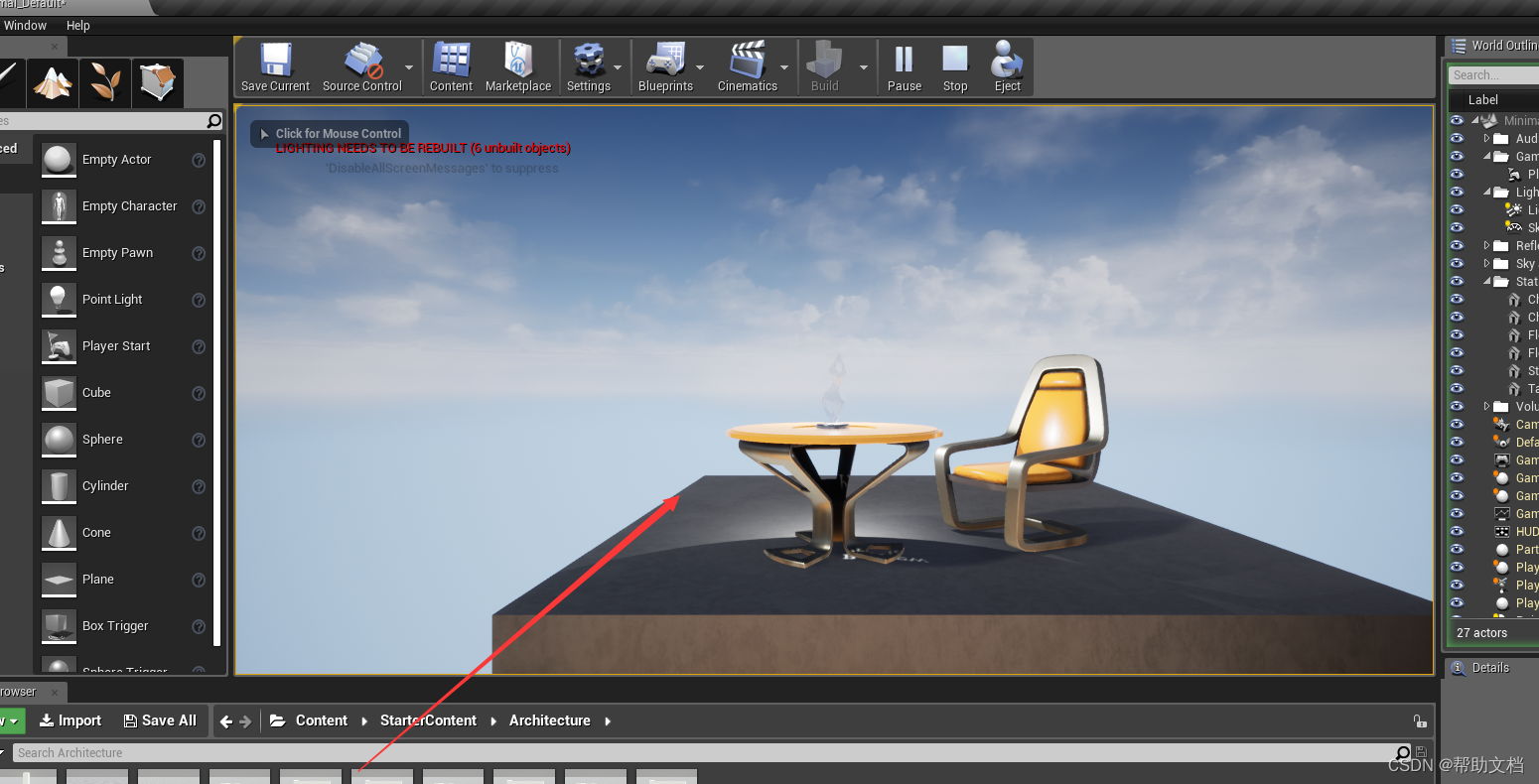Toggle visibility of the Stat folder
1539x784 pixels.
coord(1457,282)
